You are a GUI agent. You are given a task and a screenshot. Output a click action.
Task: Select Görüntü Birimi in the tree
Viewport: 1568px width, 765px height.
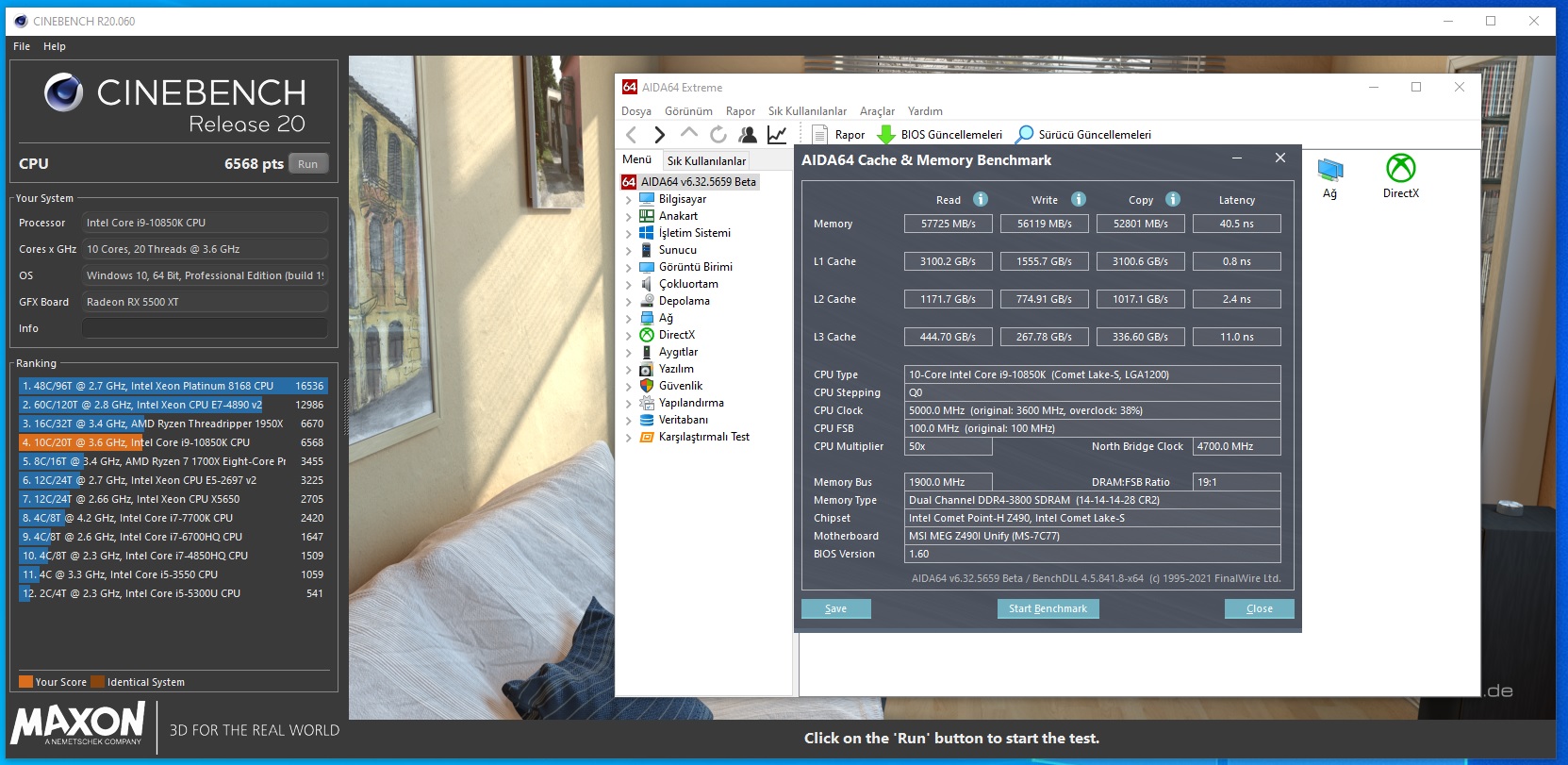(695, 267)
